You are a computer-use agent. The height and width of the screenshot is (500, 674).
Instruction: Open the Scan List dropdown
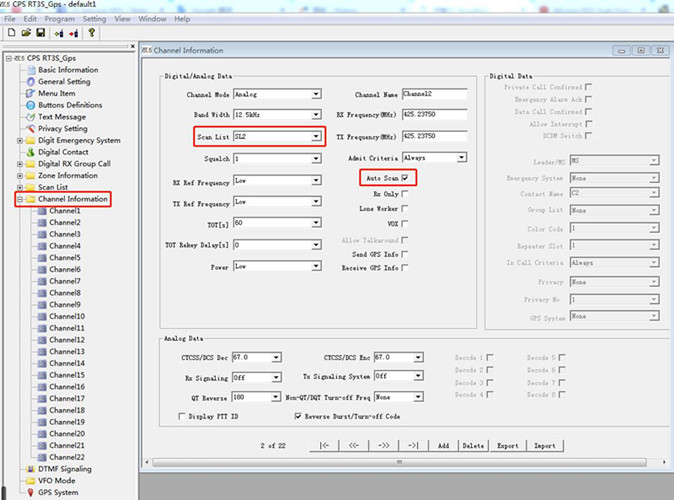pos(316,136)
